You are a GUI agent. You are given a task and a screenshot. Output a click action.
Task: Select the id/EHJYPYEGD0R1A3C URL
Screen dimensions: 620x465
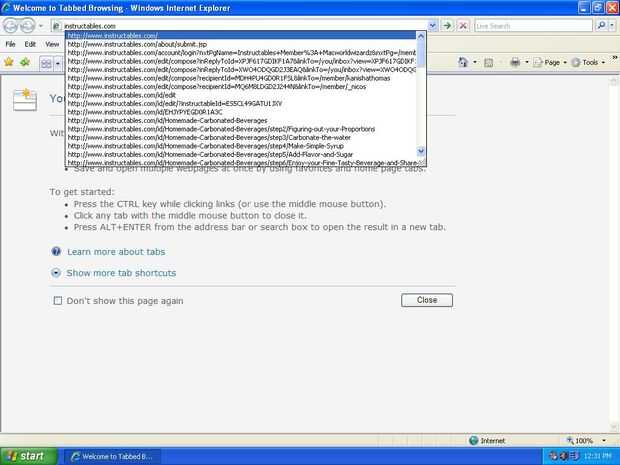coord(241,112)
